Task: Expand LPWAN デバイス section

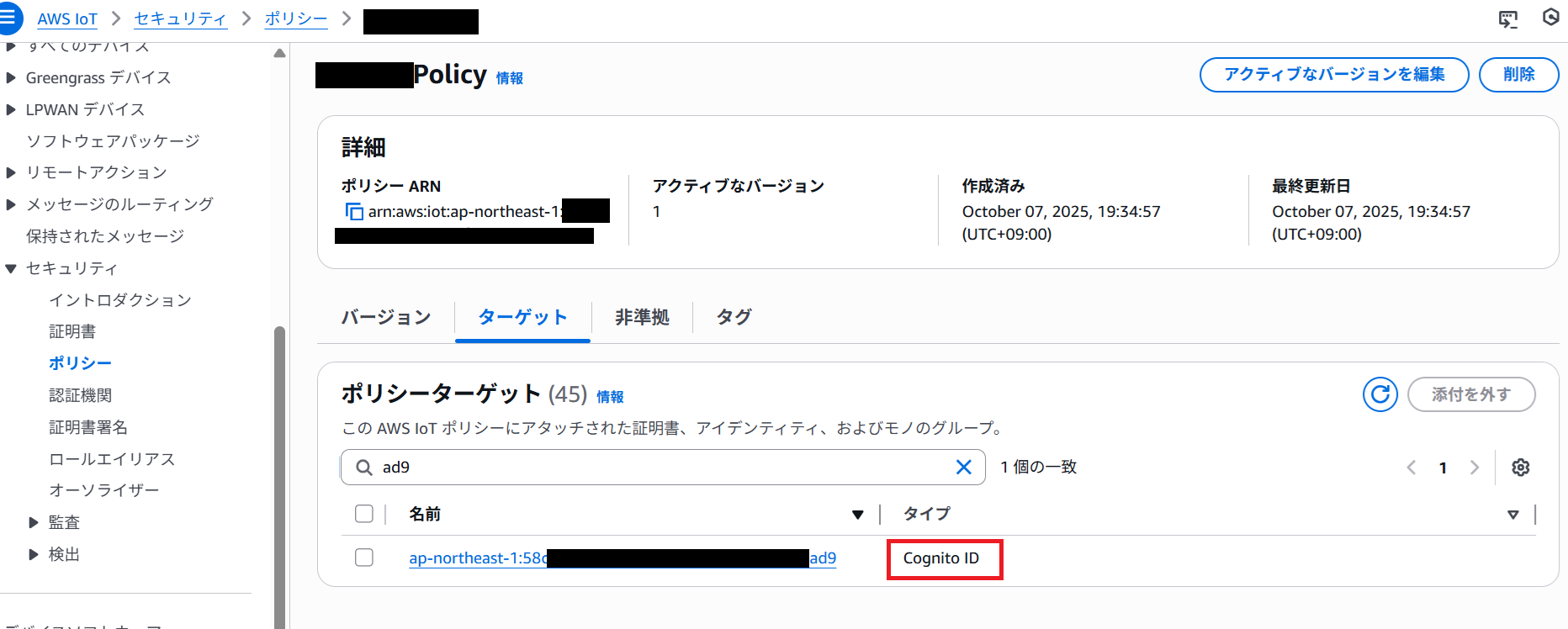Action: [11, 110]
